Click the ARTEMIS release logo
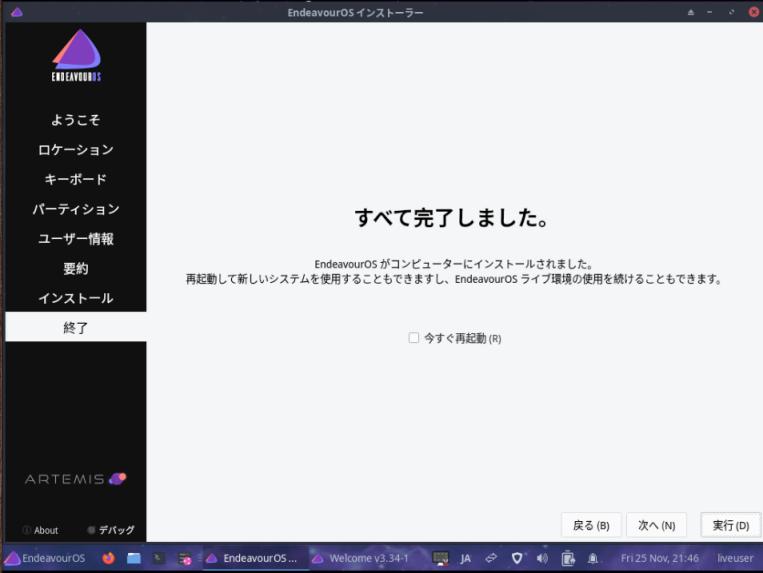This screenshot has width=763, height=573. (x=76, y=479)
